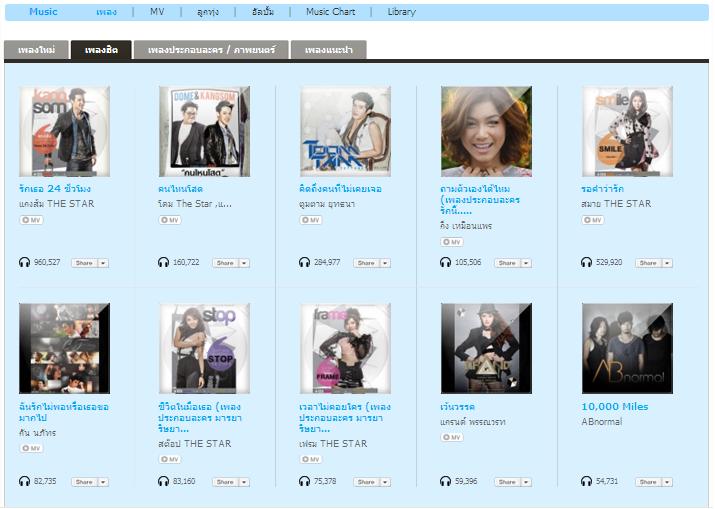Go to the MV menu item

157,12
